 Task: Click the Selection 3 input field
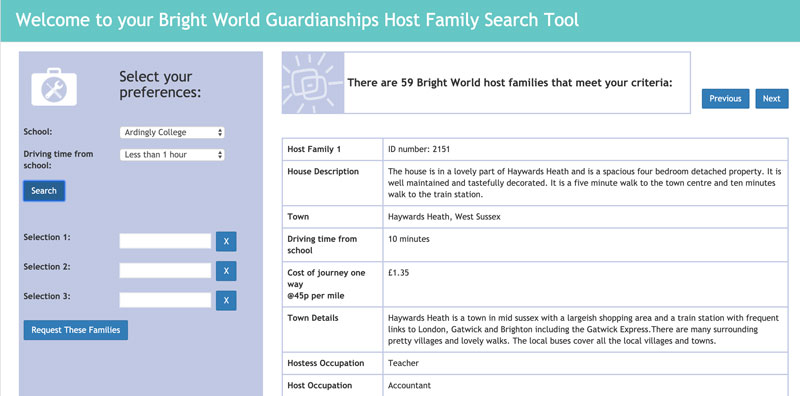click(x=165, y=300)
